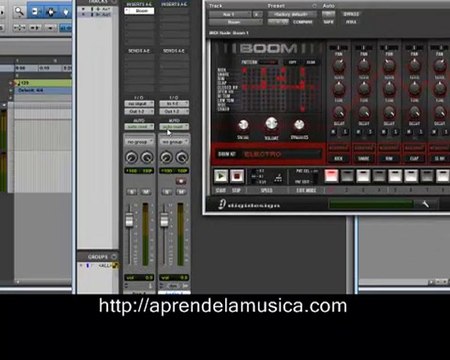
Task: Open Boom plug-in selector dropdown
Action: pos(235,22)
